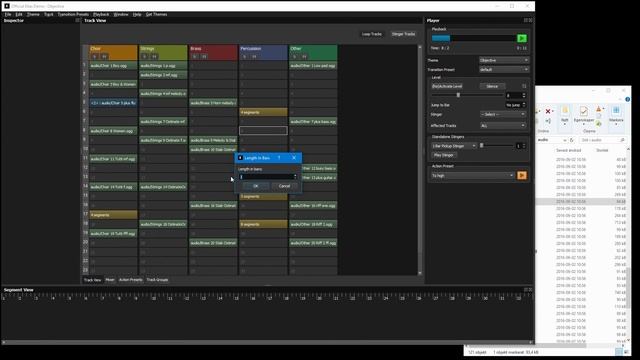Screen dimensions: 640x360
Task: Click the Stinger Tracks button
Action: tap(403, 34)
